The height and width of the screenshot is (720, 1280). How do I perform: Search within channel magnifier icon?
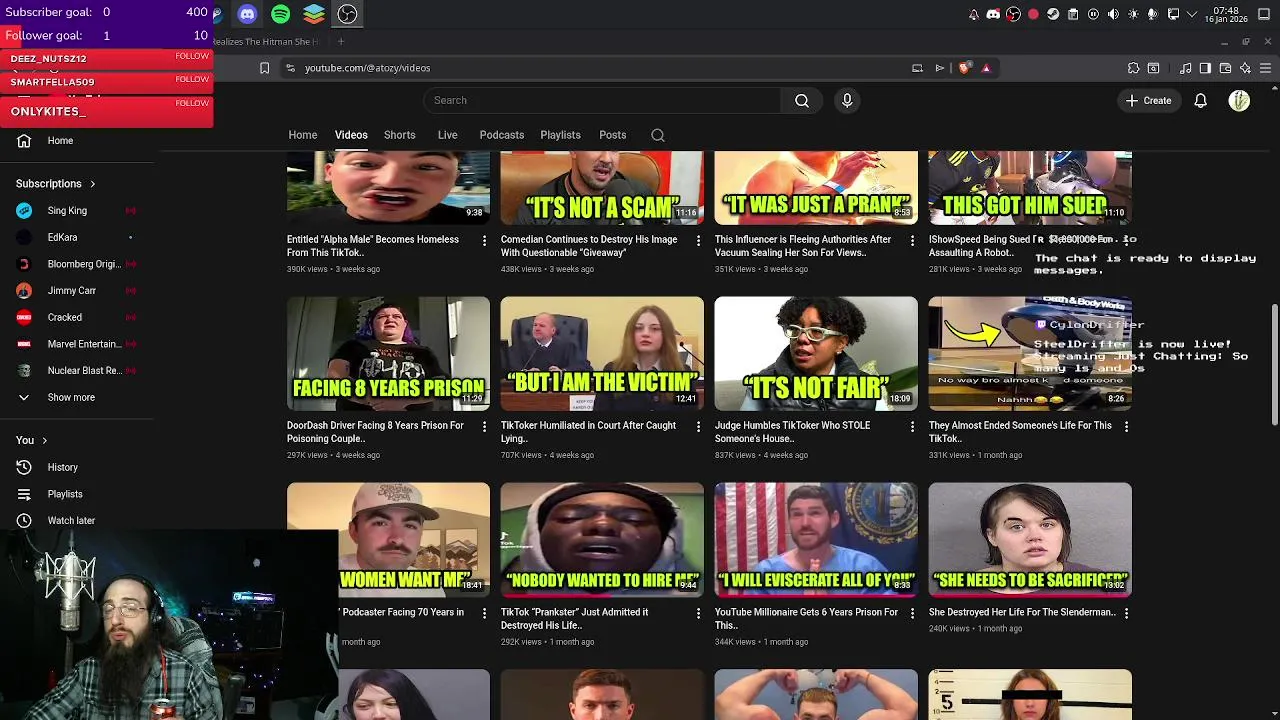(658, 135)
